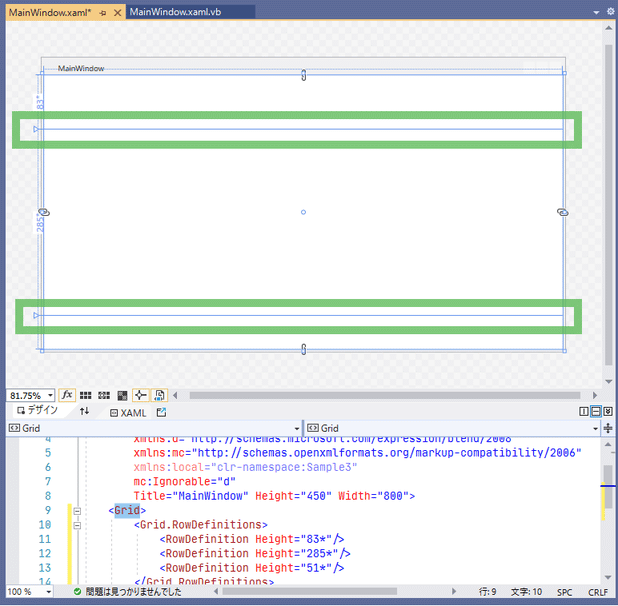Toggle snap to gridlines in designer toolbar
This screenshot has width=618, height=606.
(104, 395)
